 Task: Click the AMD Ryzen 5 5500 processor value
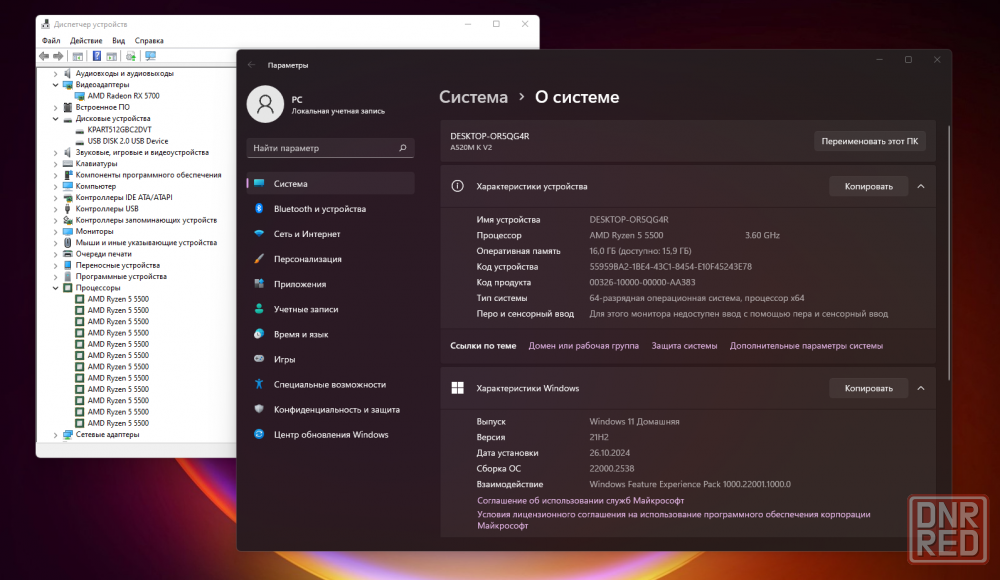coord(626,235)
